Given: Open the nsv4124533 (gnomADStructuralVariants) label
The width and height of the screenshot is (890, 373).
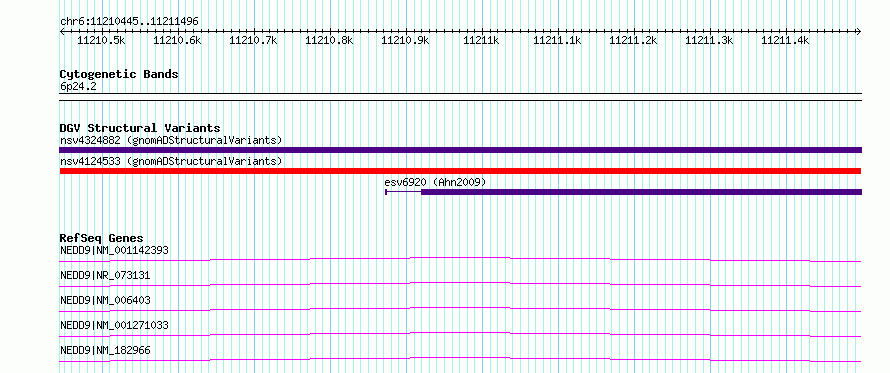Looking at the screenshot, I should [171, 161].
